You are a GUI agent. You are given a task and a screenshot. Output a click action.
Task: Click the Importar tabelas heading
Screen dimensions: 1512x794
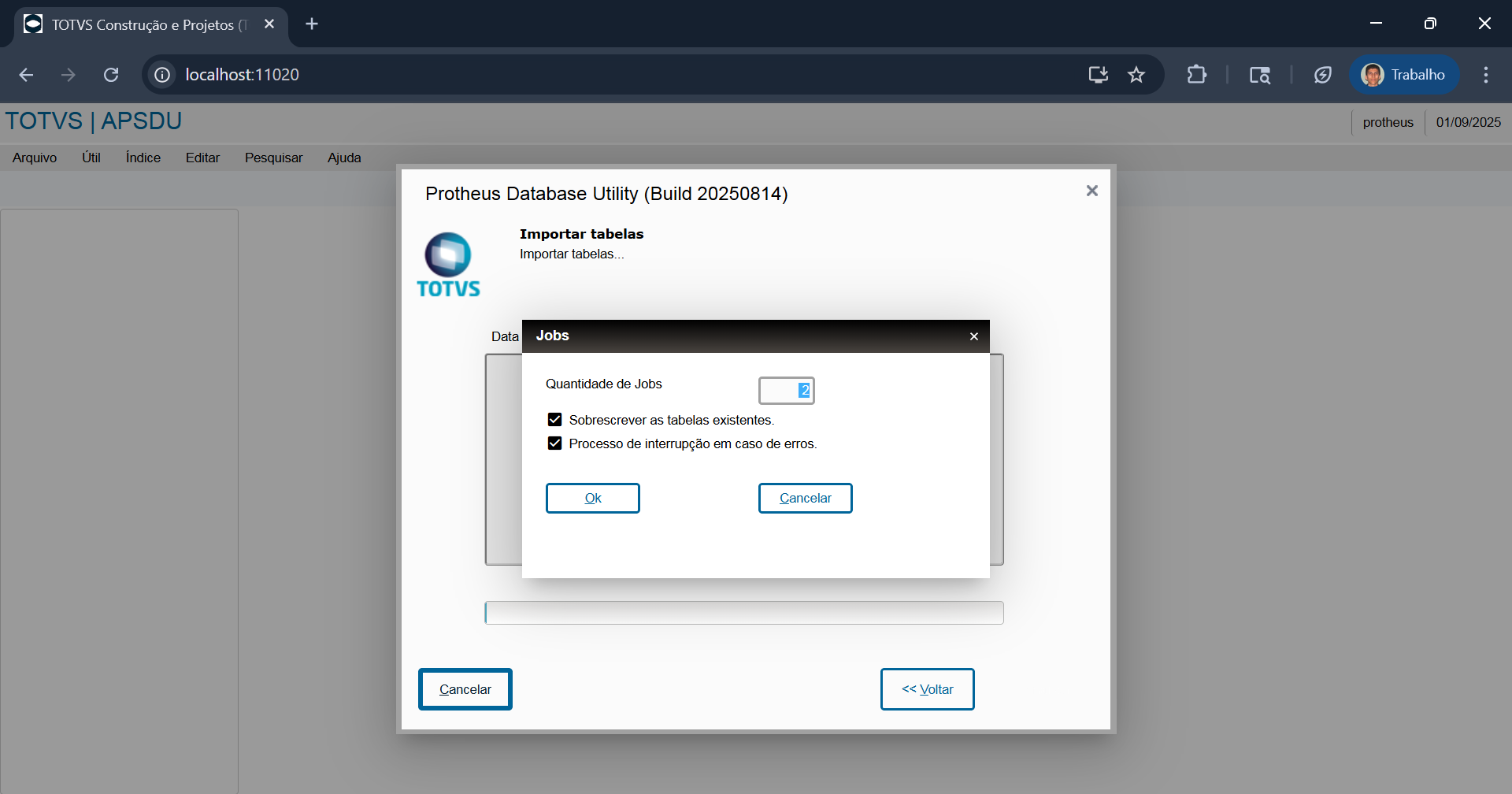pos(582,234)
